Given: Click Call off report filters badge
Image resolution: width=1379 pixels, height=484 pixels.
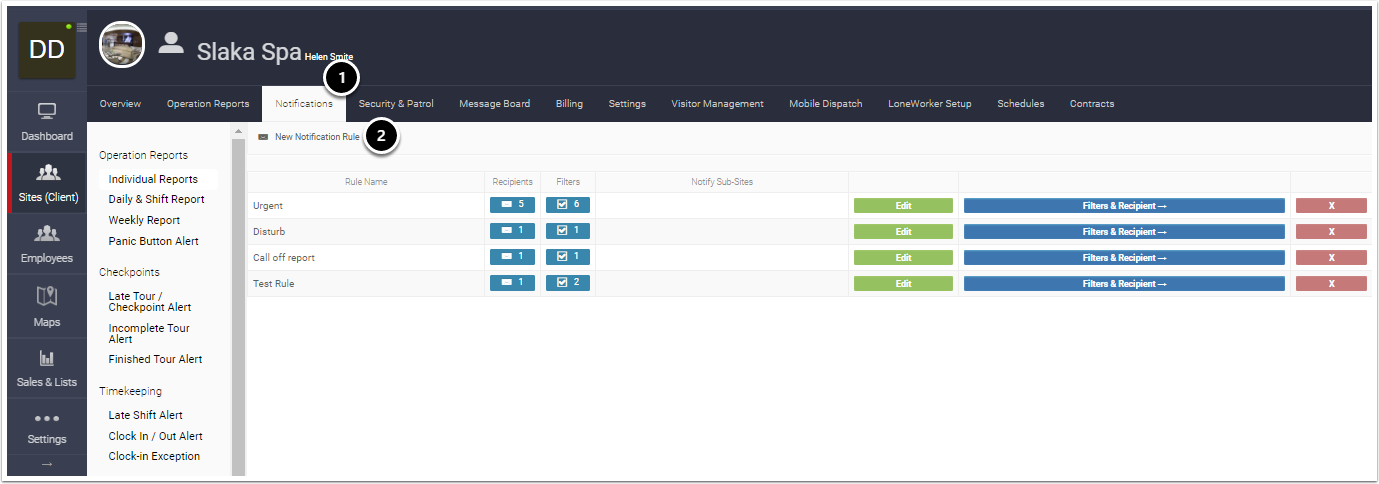Looking at the screenshot, I should tap(568, 257).
